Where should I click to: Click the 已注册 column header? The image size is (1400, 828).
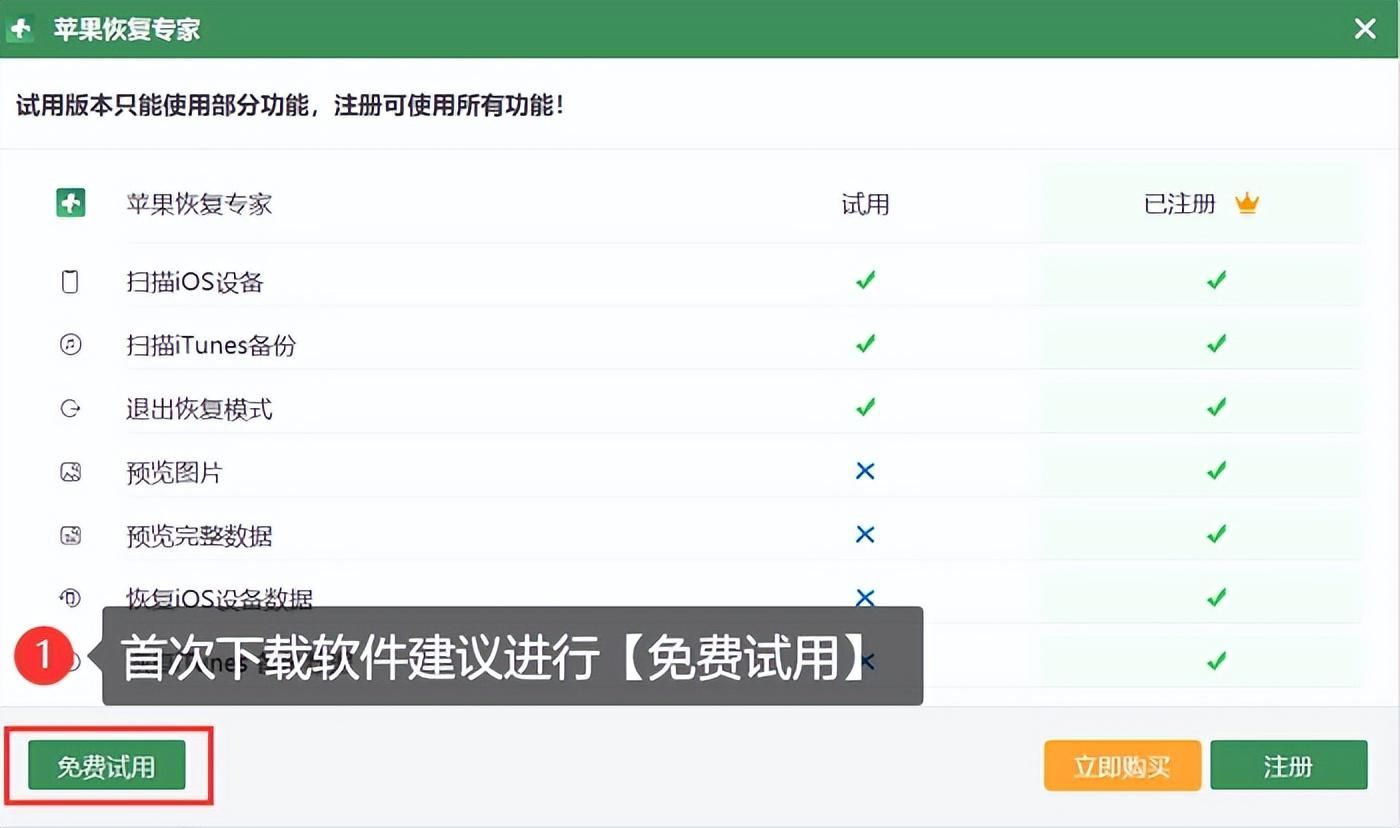click(x=1180, y=204)
